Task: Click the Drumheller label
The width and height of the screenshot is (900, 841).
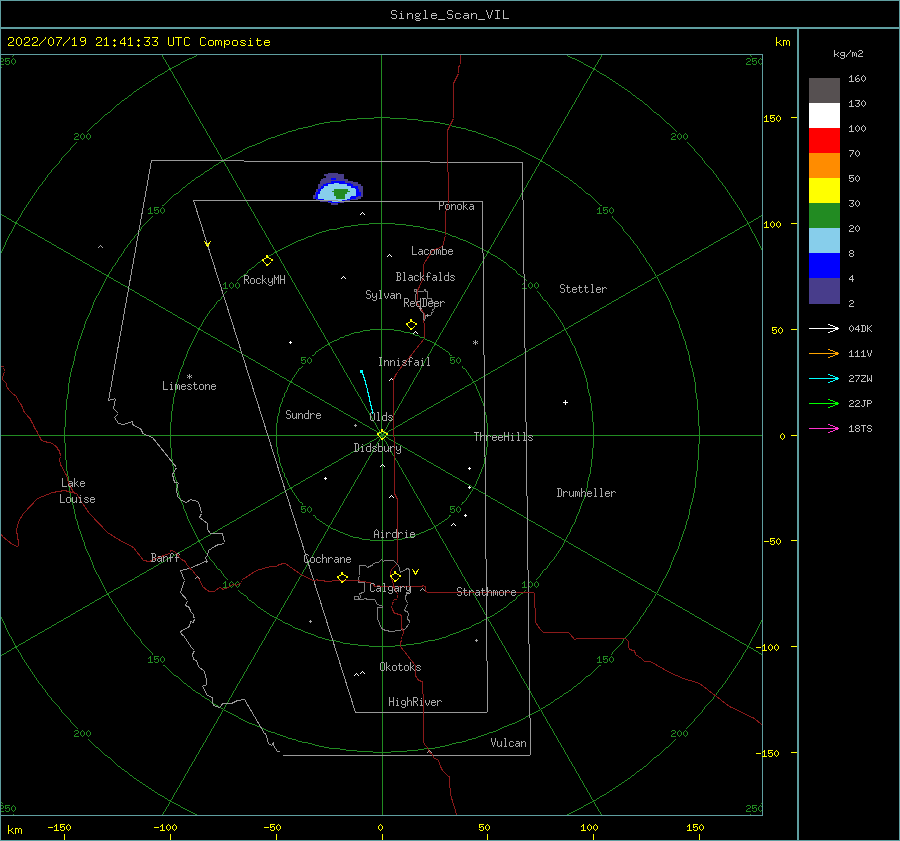Action: click(586, 493)
